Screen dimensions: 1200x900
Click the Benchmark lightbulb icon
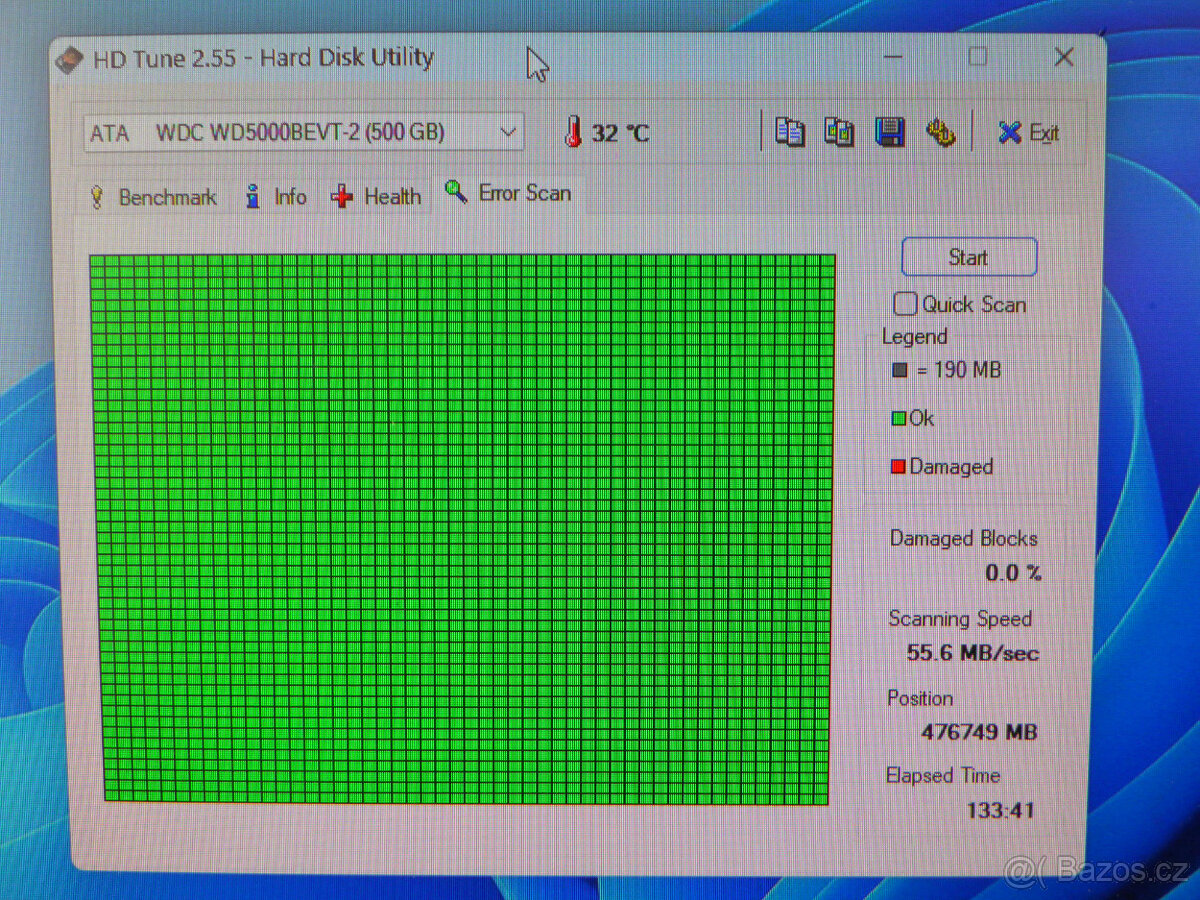[x=98, y=196]
